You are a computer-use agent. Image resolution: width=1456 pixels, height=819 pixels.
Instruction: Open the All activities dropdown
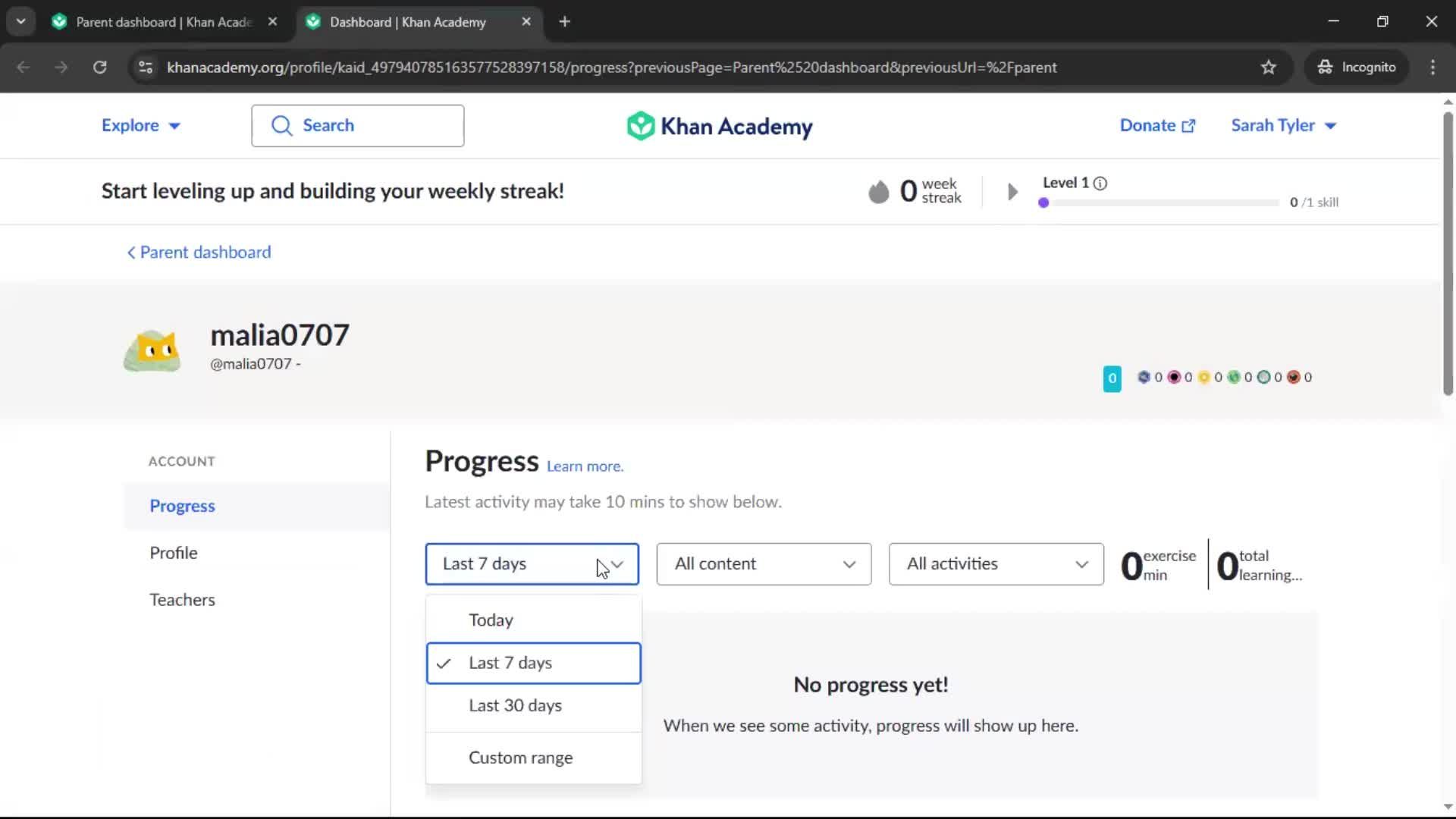996,564
